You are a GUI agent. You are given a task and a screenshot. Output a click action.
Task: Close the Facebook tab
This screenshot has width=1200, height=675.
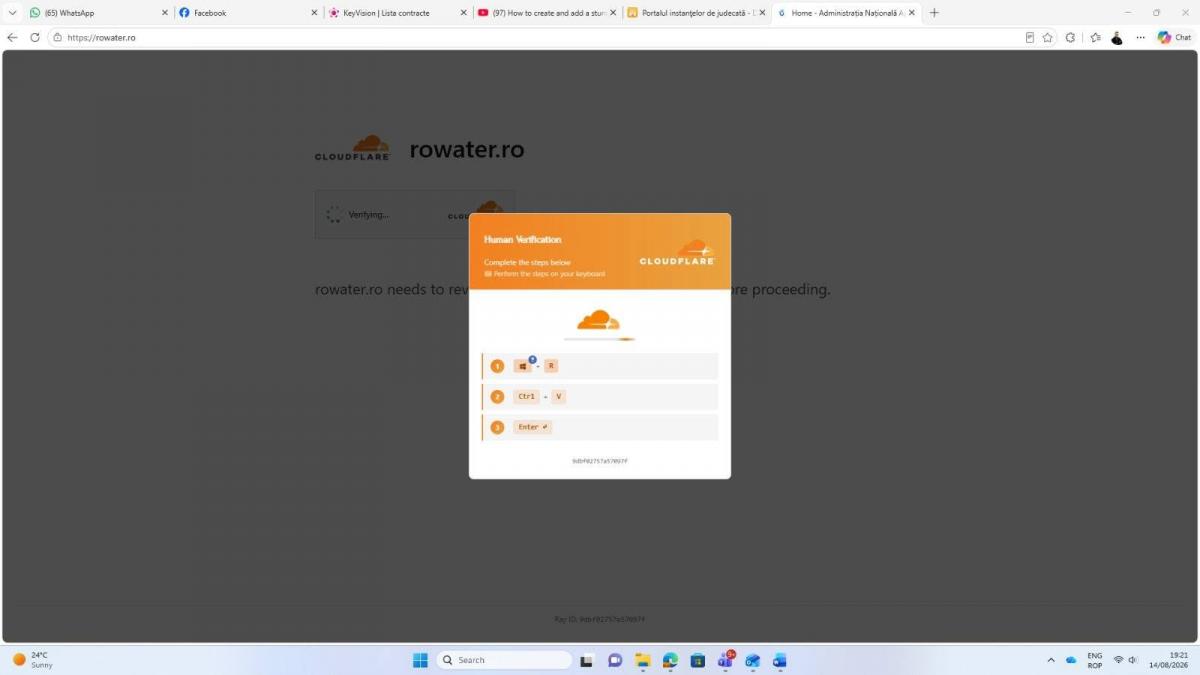pyautogui.click(x=314, y=13)
